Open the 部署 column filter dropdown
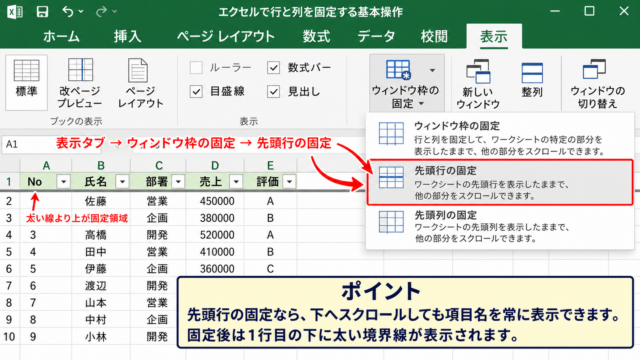 click(178, 182)
